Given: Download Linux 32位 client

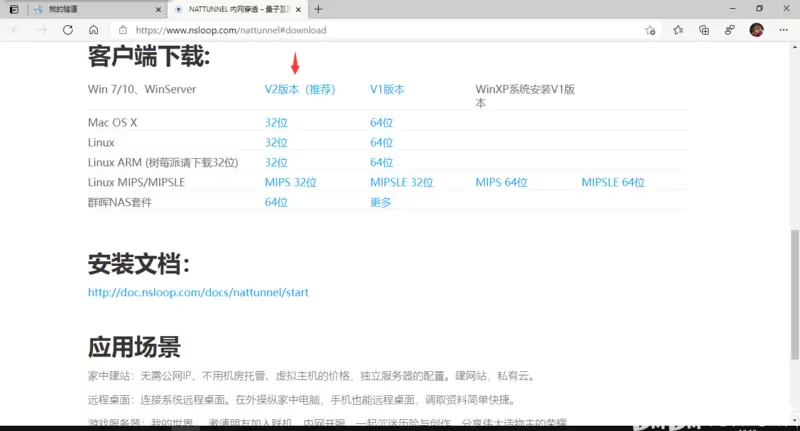Looking at the screenshot, I should [276, 142].
